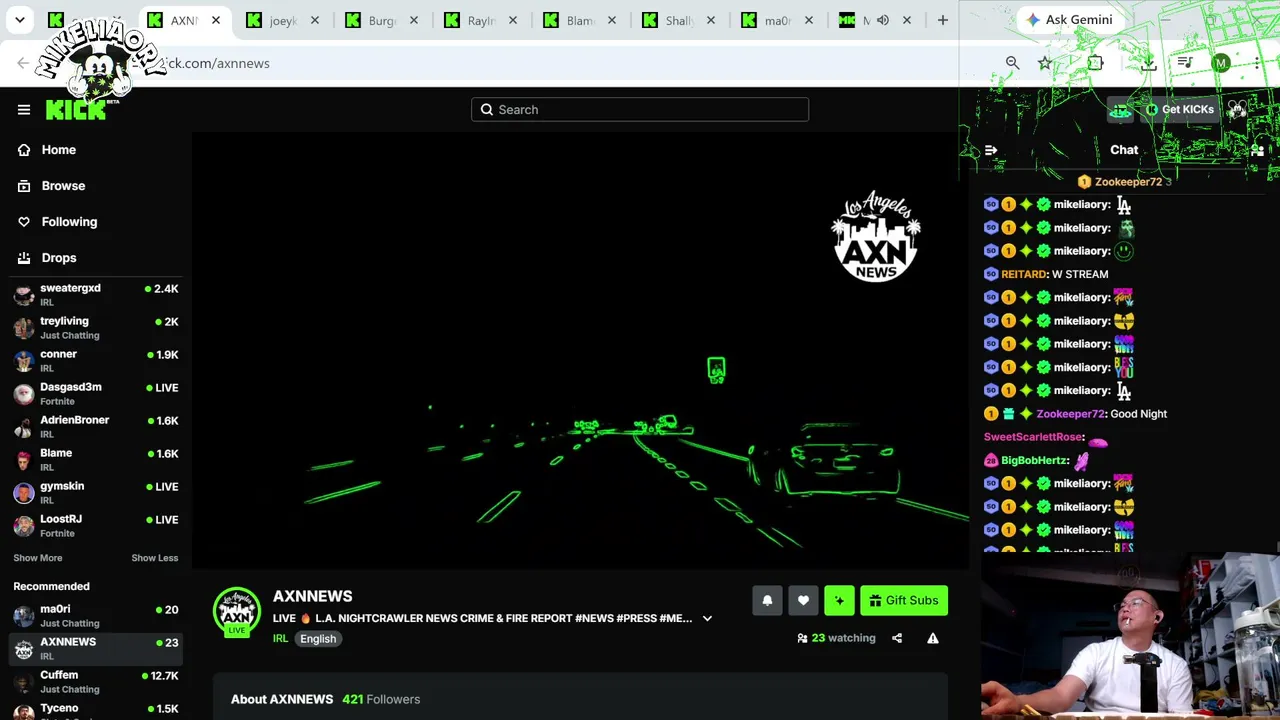The height and width of the screenshot is (720, 1280).
Task: Go to Kick Home in the sidebar
Action: point(59,150)
